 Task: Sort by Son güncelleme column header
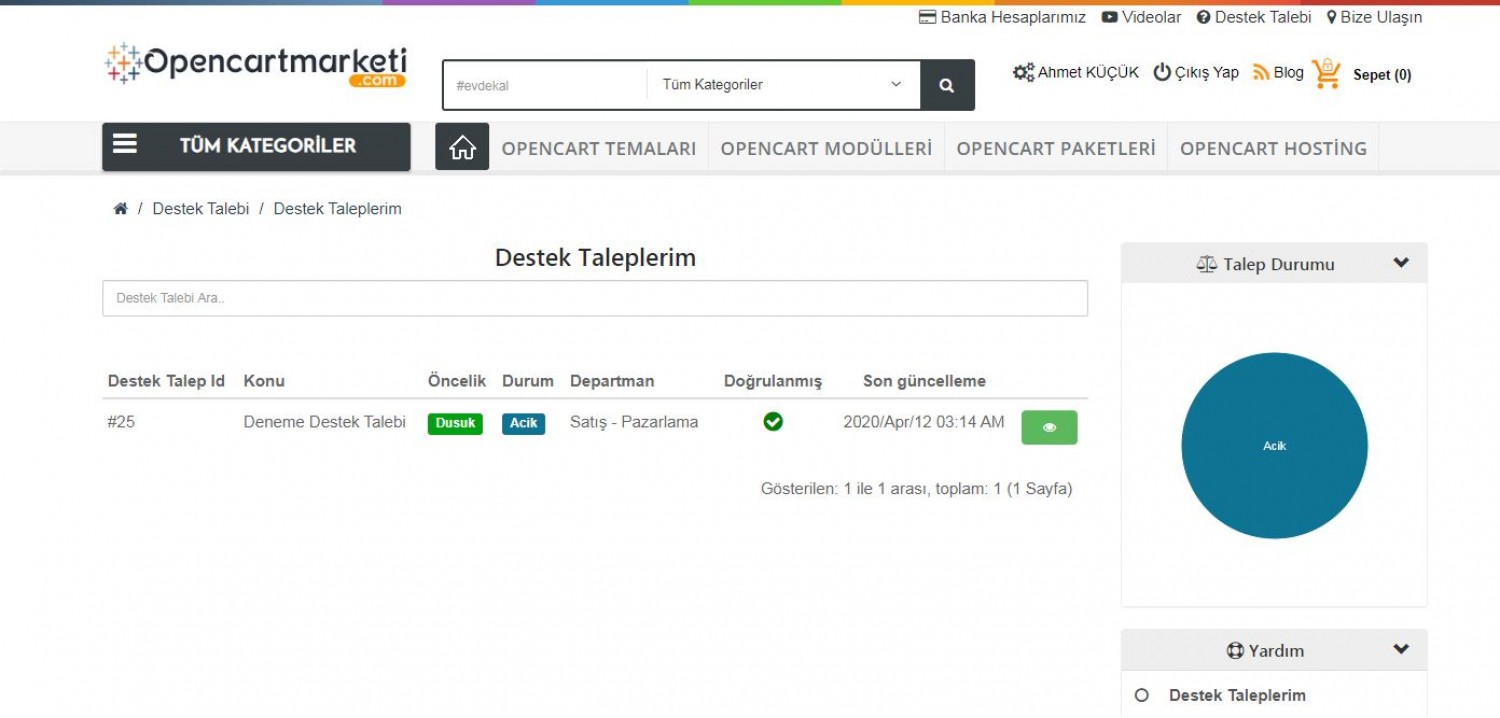[x=924, y=381]
